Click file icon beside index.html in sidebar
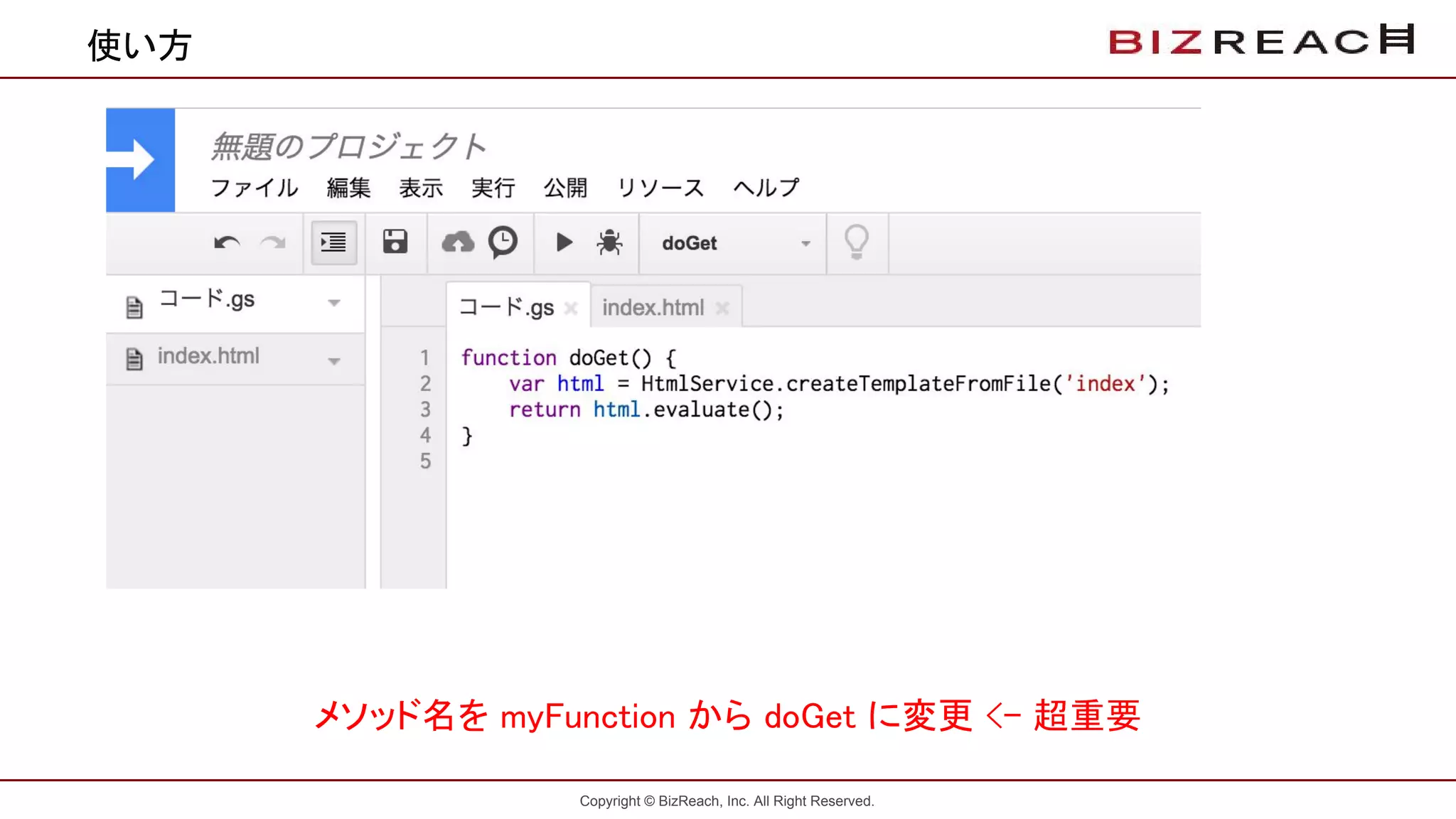Screen dimensions: 1456x819 pos(134,359)
